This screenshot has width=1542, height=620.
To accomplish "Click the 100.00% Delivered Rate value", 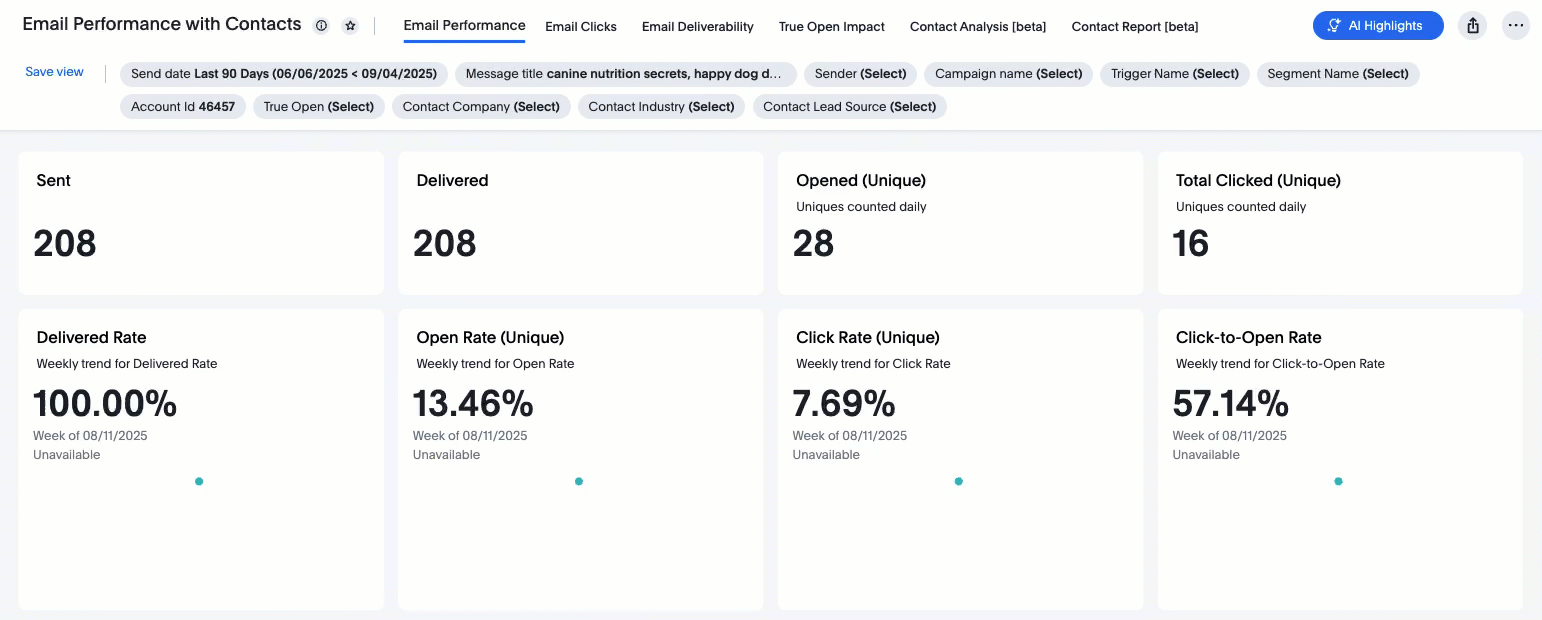I will (105, 404).
